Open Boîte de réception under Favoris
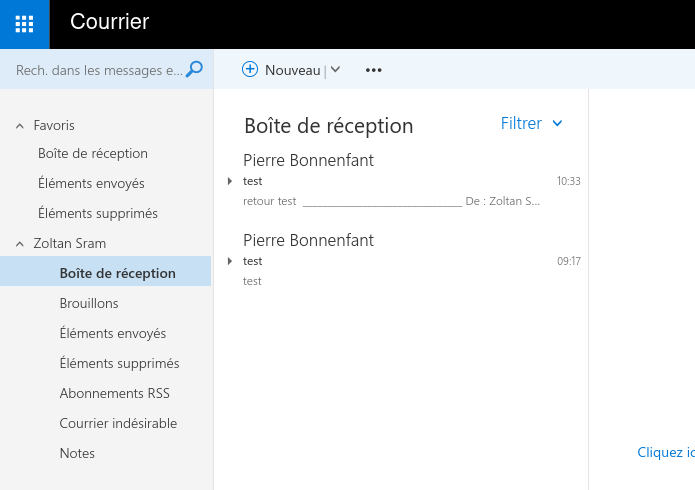Image resolution: width=695 pixels, height=490 pixels. (x=93, y=153)
